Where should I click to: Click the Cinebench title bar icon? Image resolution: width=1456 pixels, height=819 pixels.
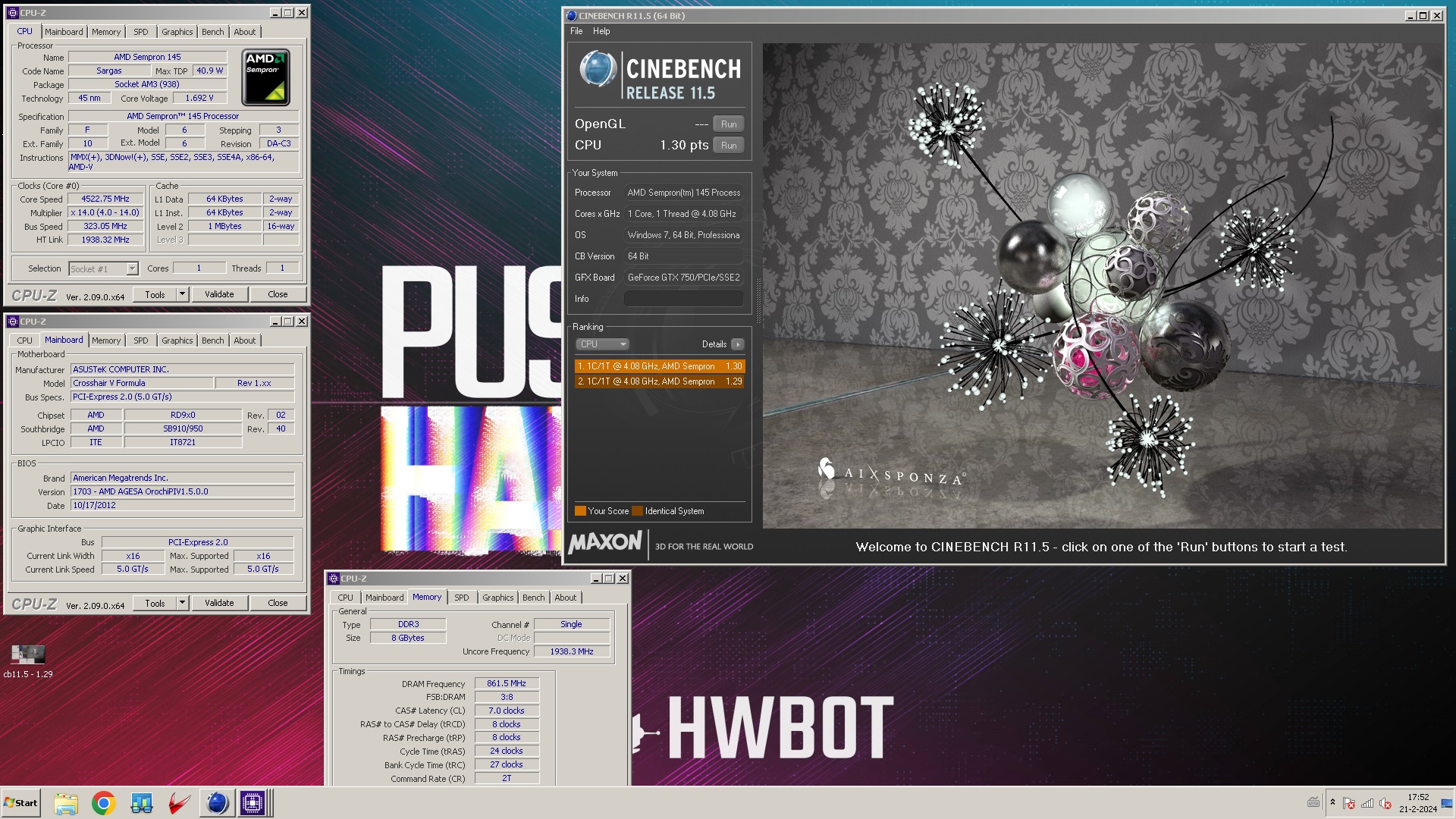tap(571, 15)
